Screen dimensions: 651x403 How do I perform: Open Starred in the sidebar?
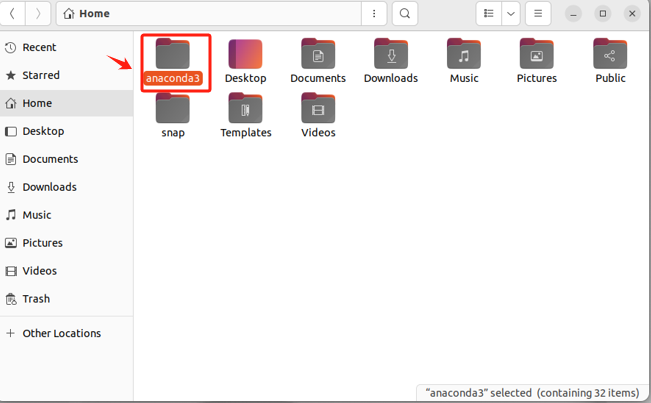(66, 75)
